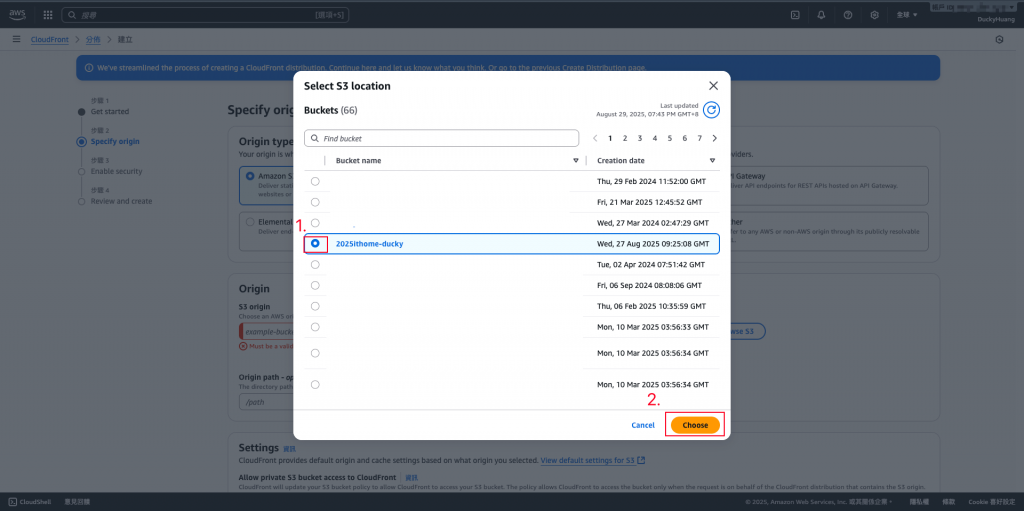Click the CloudShell icon in the footer
1024x511 pixels.
(x=13, y=502)
